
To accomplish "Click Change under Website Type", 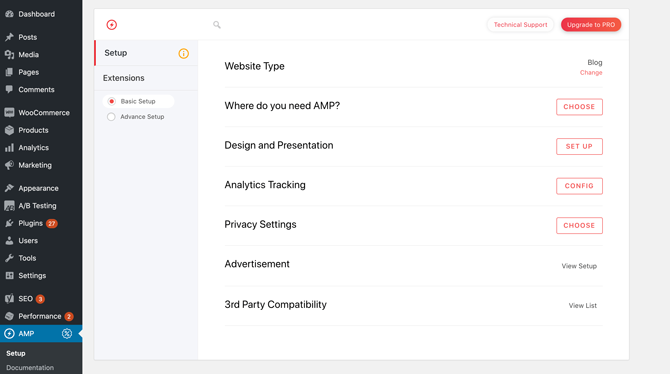I will pyautogui.click(x=591, y=73).
